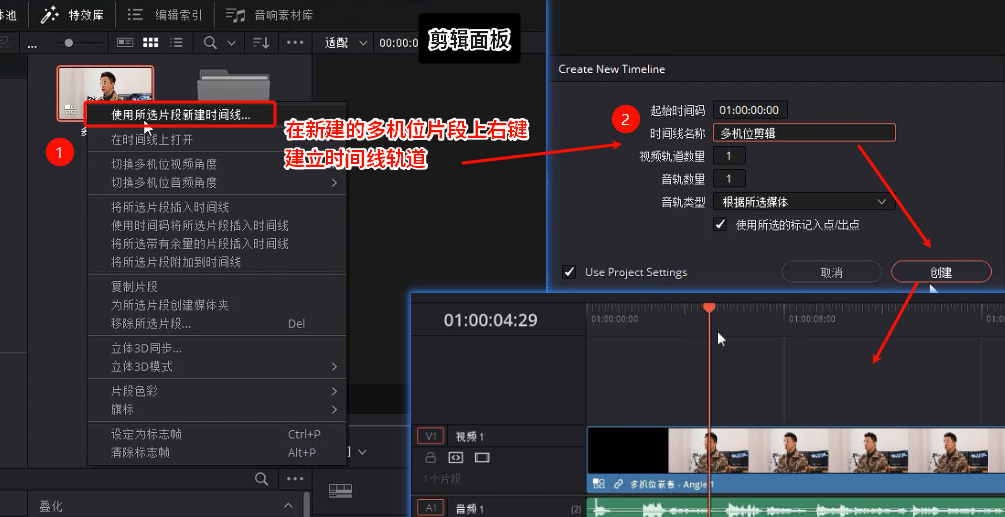This screenshot has width=1005, height=517.
Task: Open the media pool sort order menu
Action: tap(261, 42)
